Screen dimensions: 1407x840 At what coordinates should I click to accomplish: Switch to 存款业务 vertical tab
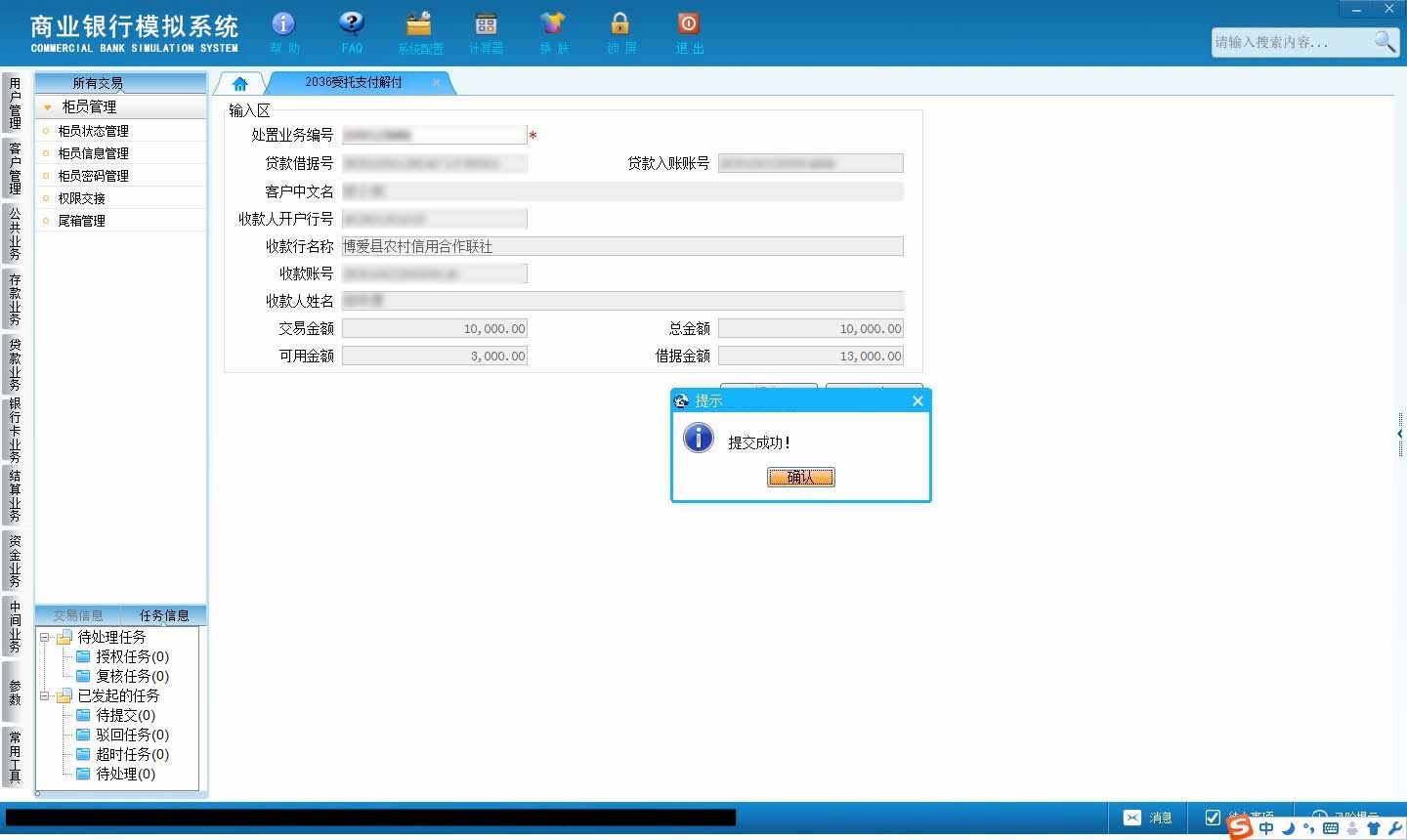(x=14, y=299)
